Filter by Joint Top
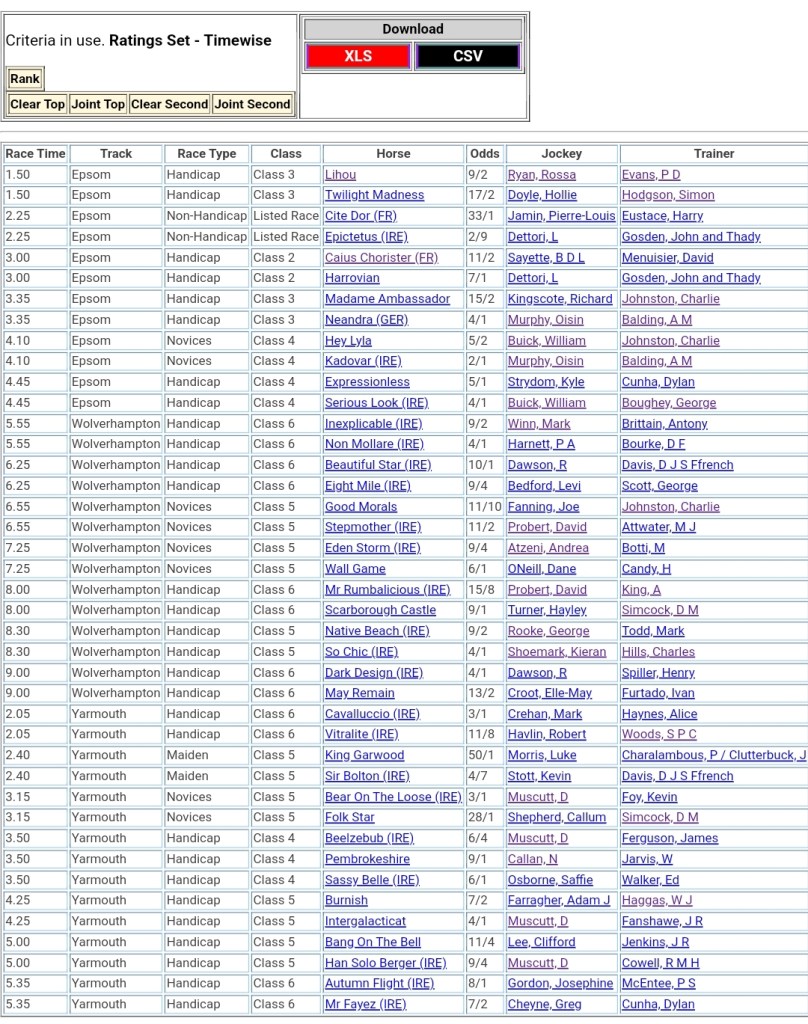The image size is (808, 1024). point(98,104)
